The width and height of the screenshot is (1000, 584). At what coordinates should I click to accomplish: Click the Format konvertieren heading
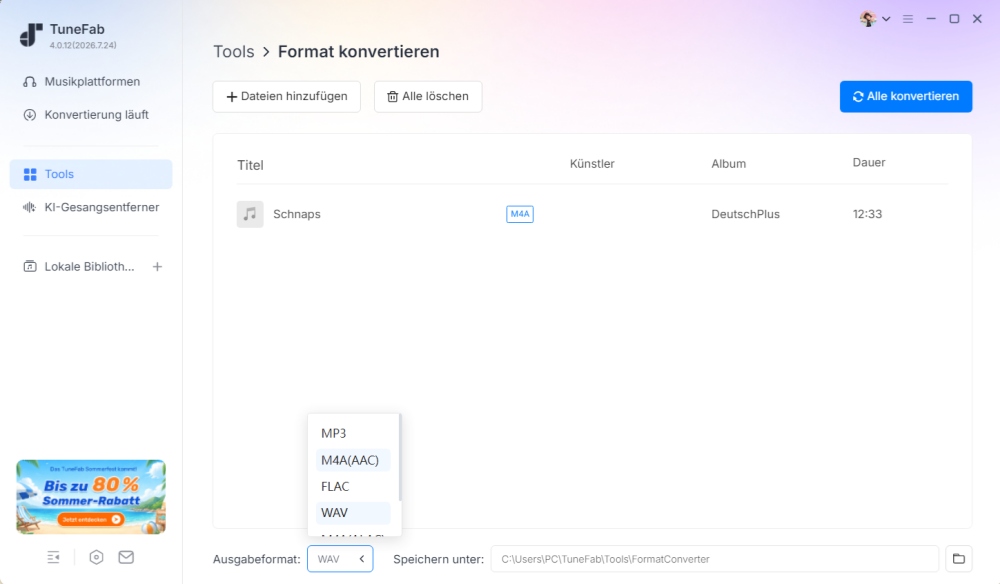coord(358,52)
